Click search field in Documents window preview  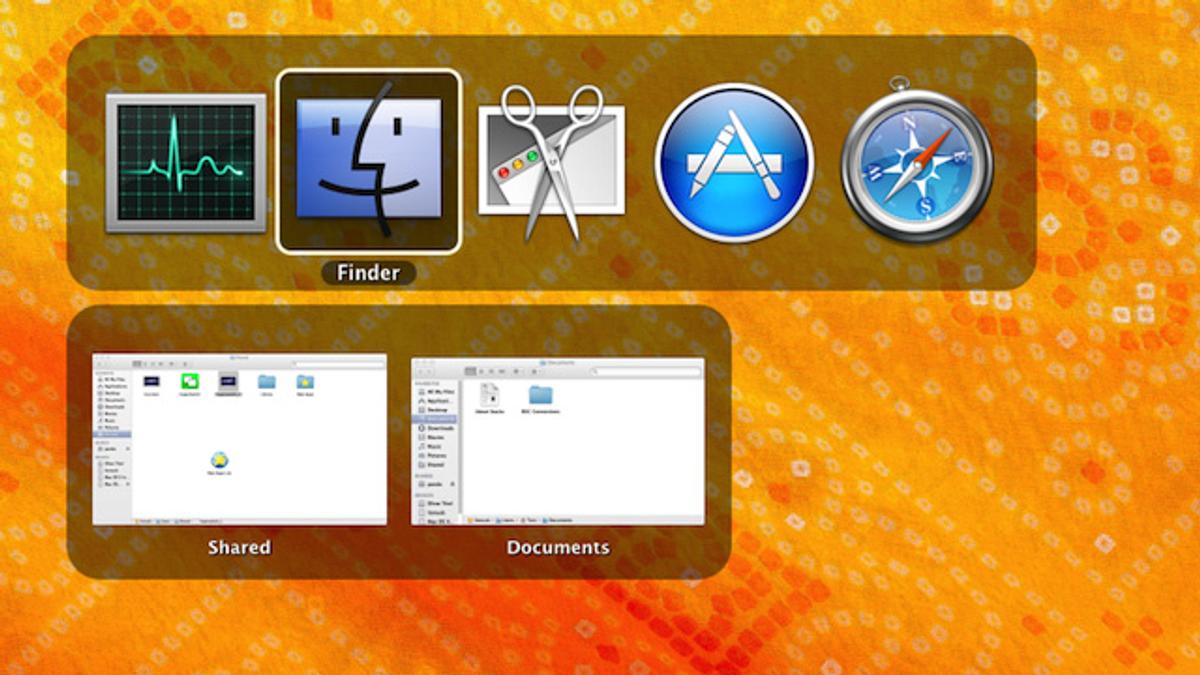(x=645, y=371)
